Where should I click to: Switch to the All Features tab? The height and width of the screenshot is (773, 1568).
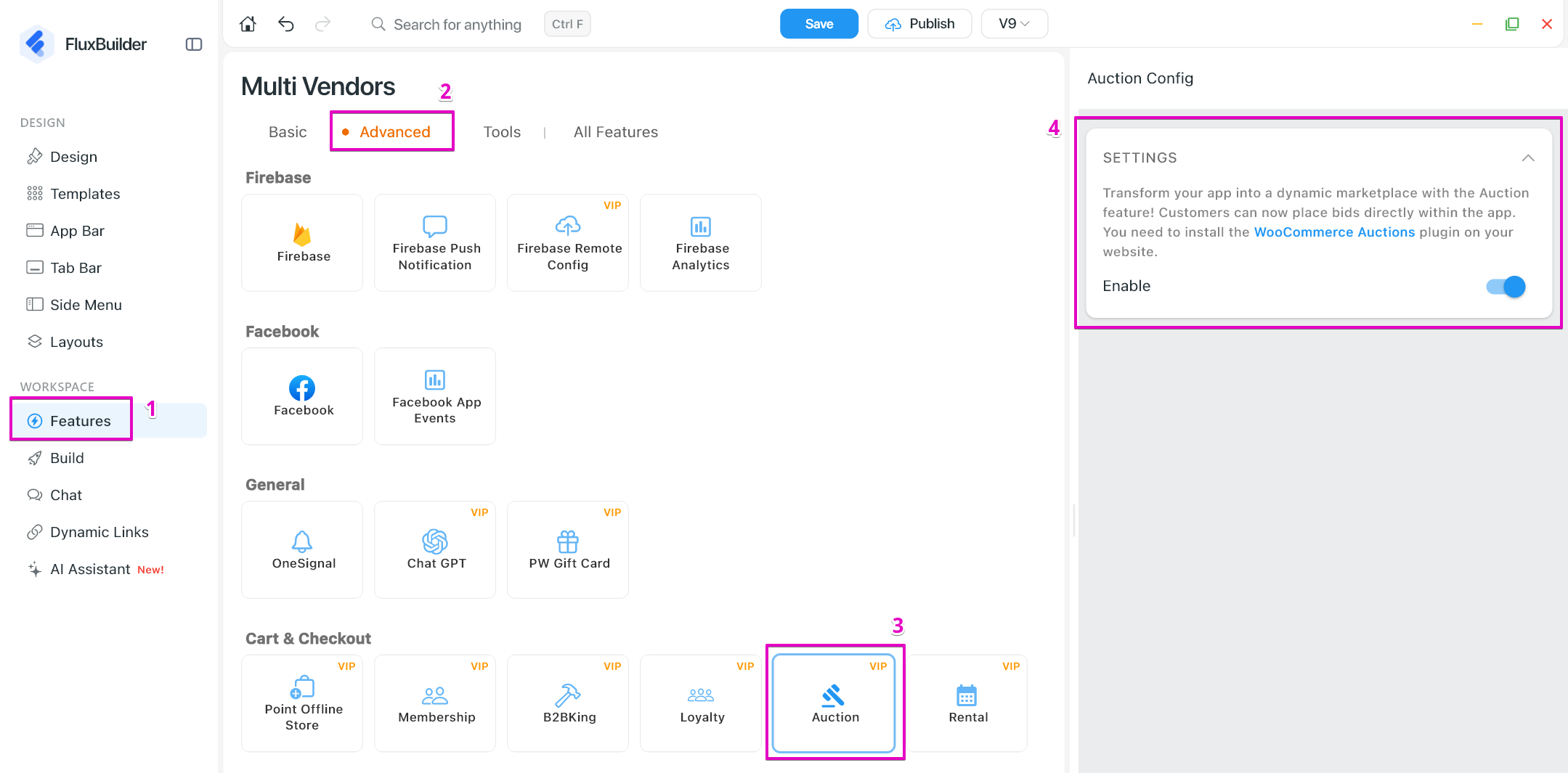coord(616,132)
